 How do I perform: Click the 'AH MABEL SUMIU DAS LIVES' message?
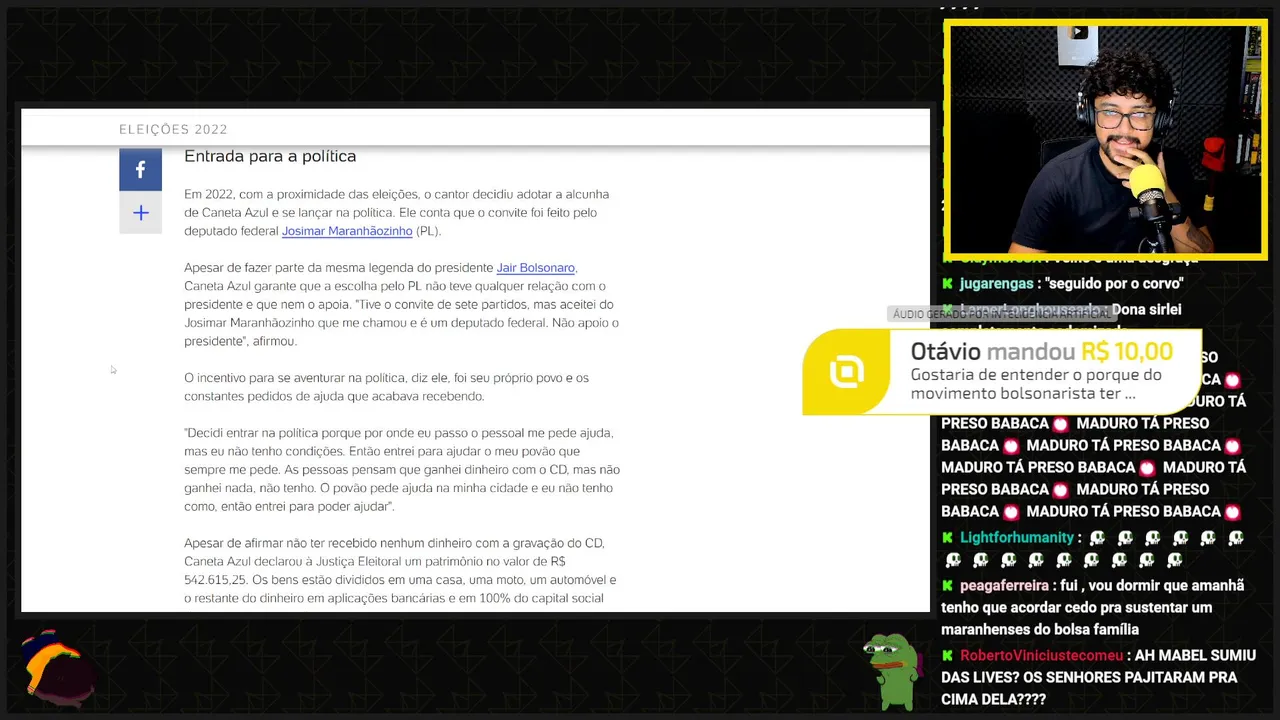tap(1098, 678)
